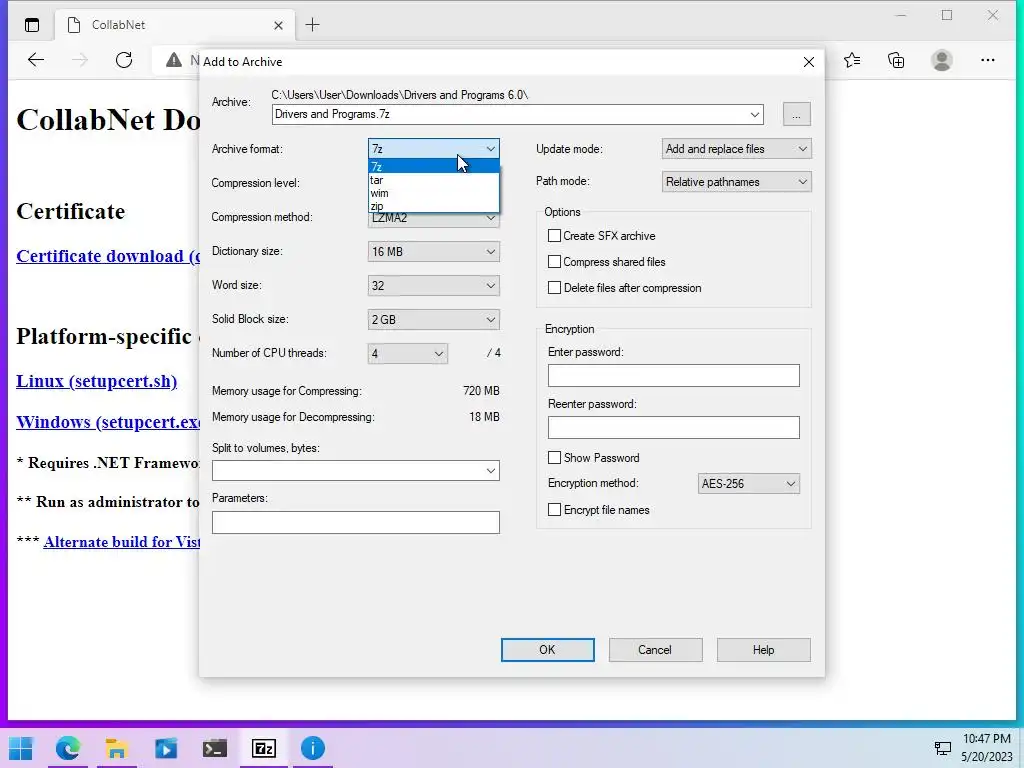Switch to the CollabNet browser tab

[x=175, y=25]
